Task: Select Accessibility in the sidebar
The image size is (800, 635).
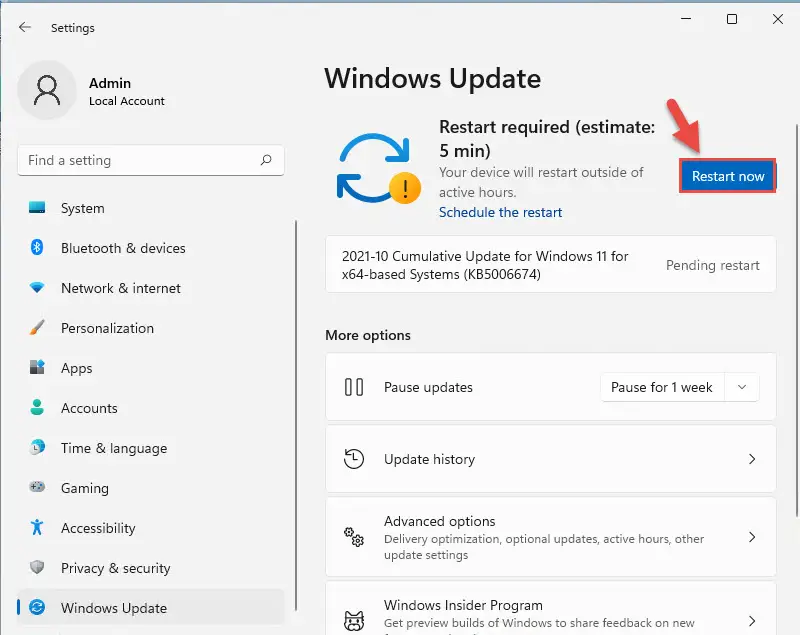Action: coord(98,528)
